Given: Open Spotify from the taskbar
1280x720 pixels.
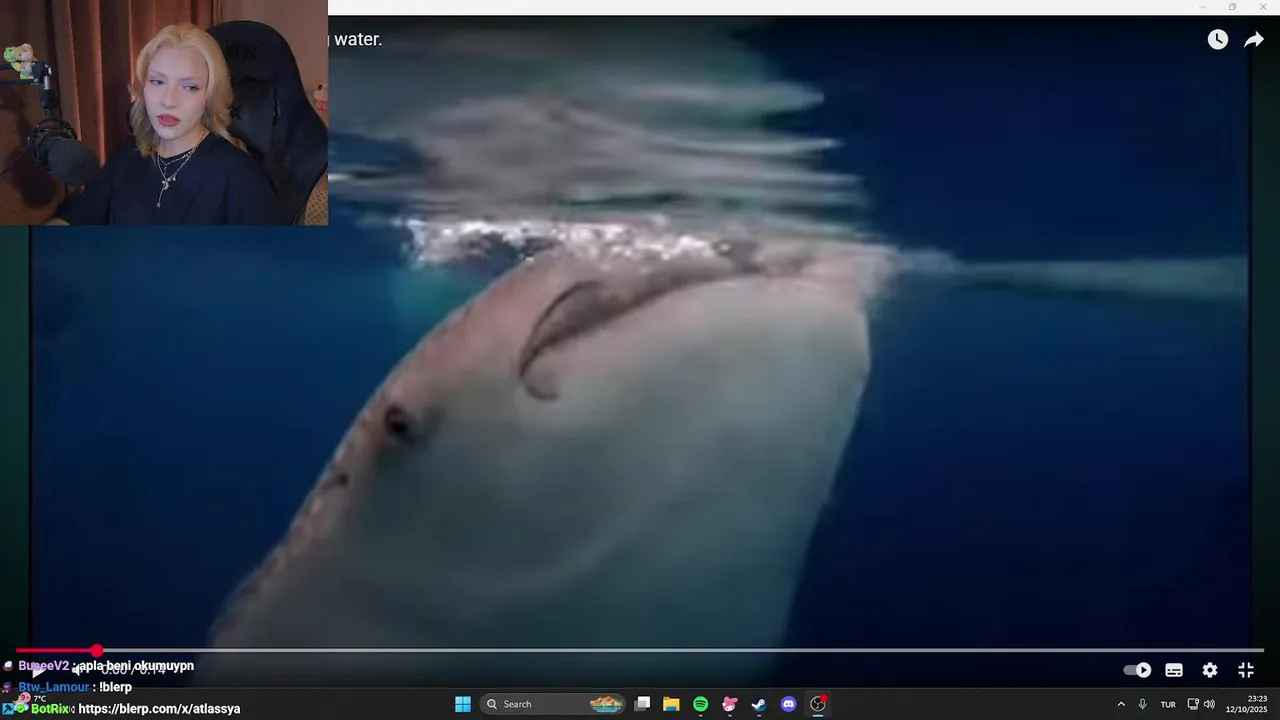Looking at the screenshot, I should (700, 704).
